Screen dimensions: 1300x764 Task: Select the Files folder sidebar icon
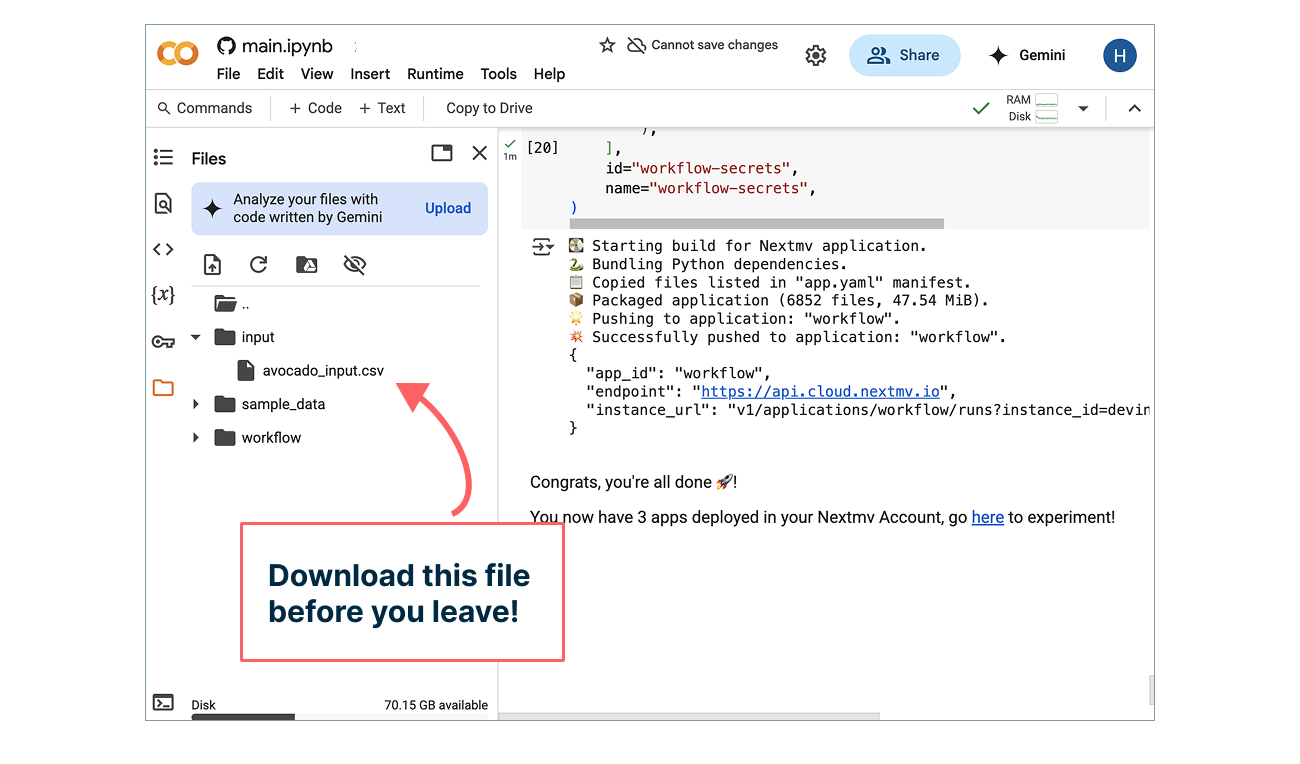tap(163, 388)
